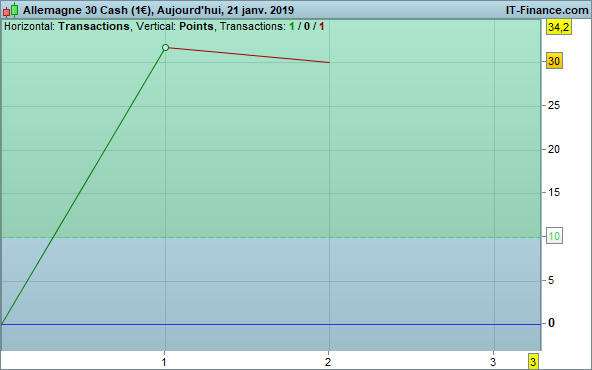Click the circle marker at transaction 1
Screen dimensions: 592x370
click(x=165, y=48)
